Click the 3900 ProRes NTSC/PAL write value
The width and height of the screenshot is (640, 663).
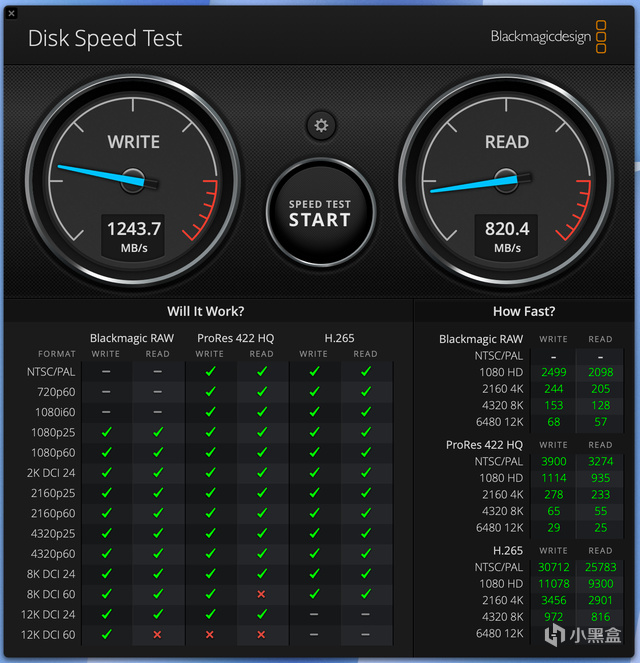554,461
